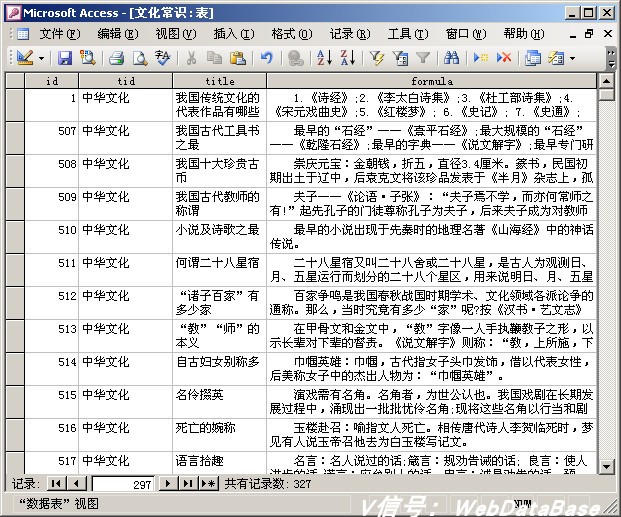621x517 pixels.
Task: Open the 记录(R) menu
Action: click(350, 34)
